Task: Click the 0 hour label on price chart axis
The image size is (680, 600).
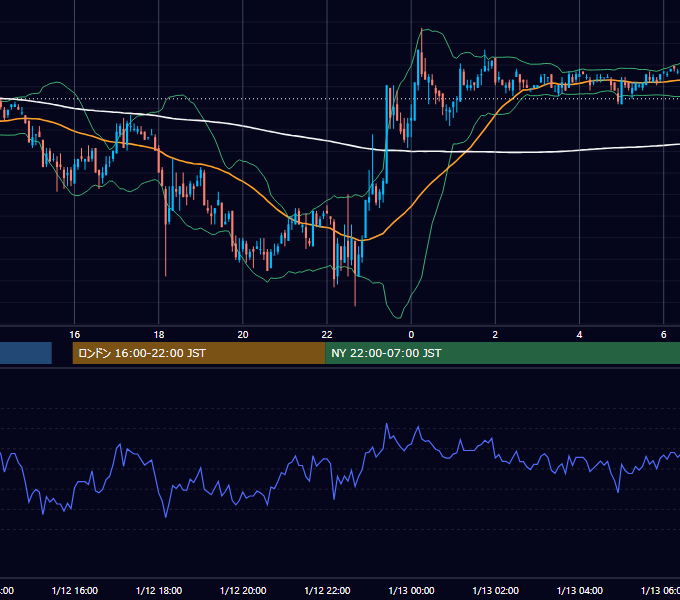Action: [411, 334]
